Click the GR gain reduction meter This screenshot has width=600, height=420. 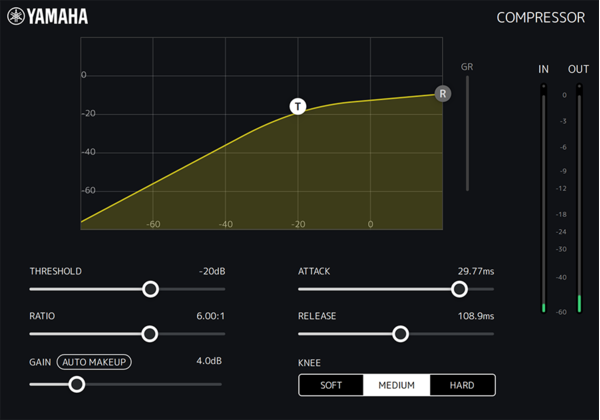[466, 132]
